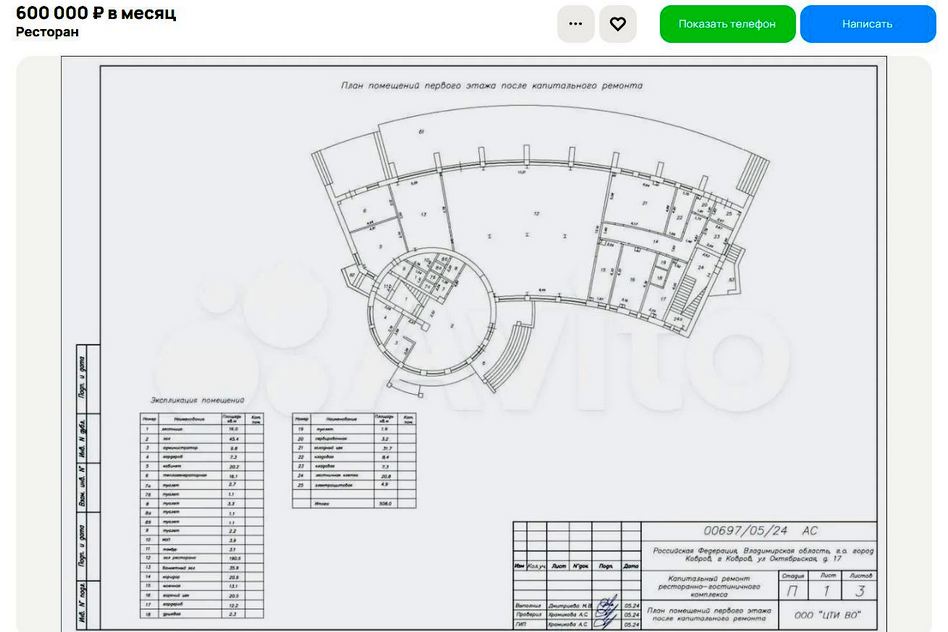Click the green 'Показать телефон' button

pos(727,24)
